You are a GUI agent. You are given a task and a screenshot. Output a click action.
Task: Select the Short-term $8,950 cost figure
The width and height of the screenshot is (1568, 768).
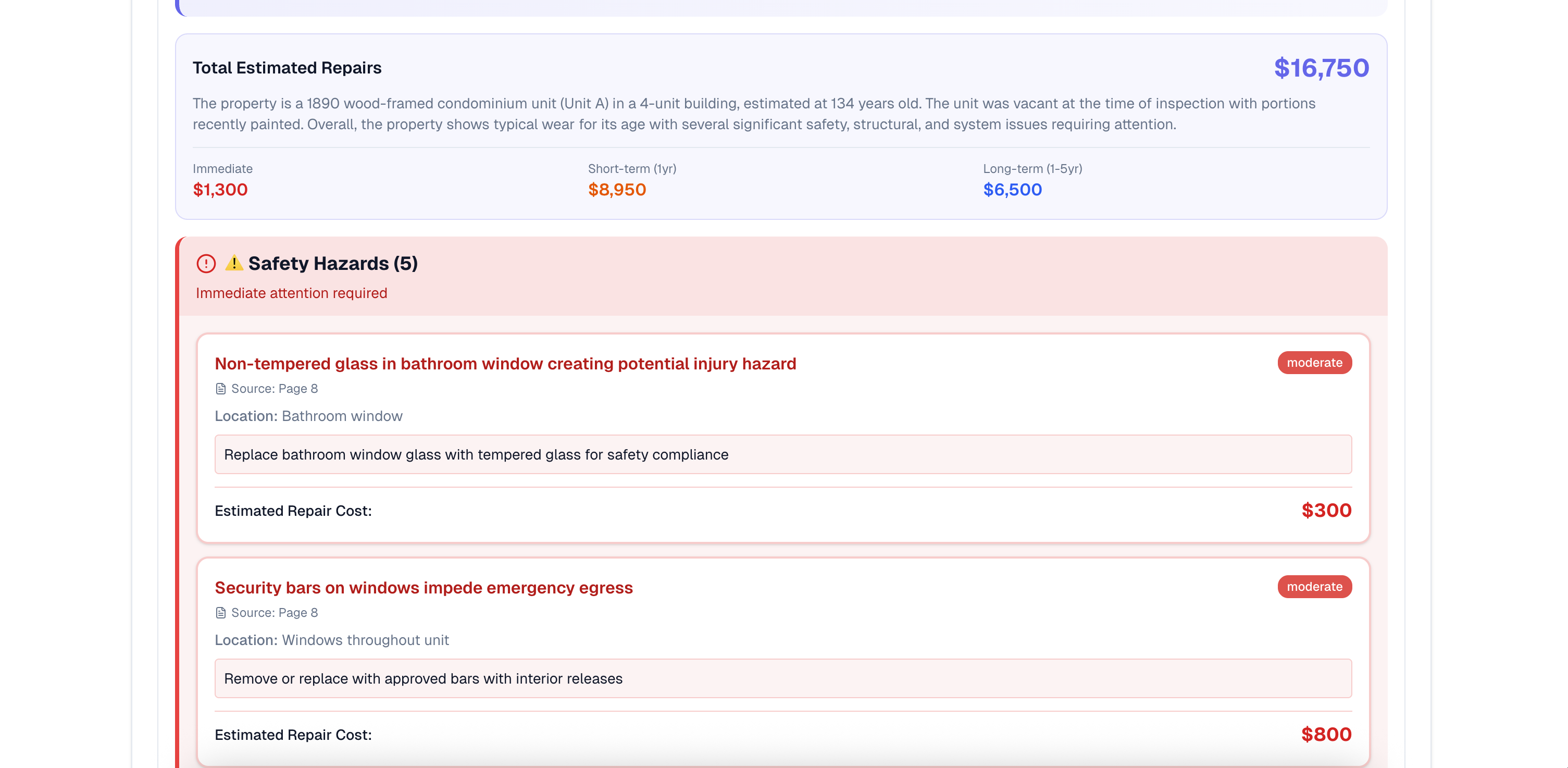point(617,190)
